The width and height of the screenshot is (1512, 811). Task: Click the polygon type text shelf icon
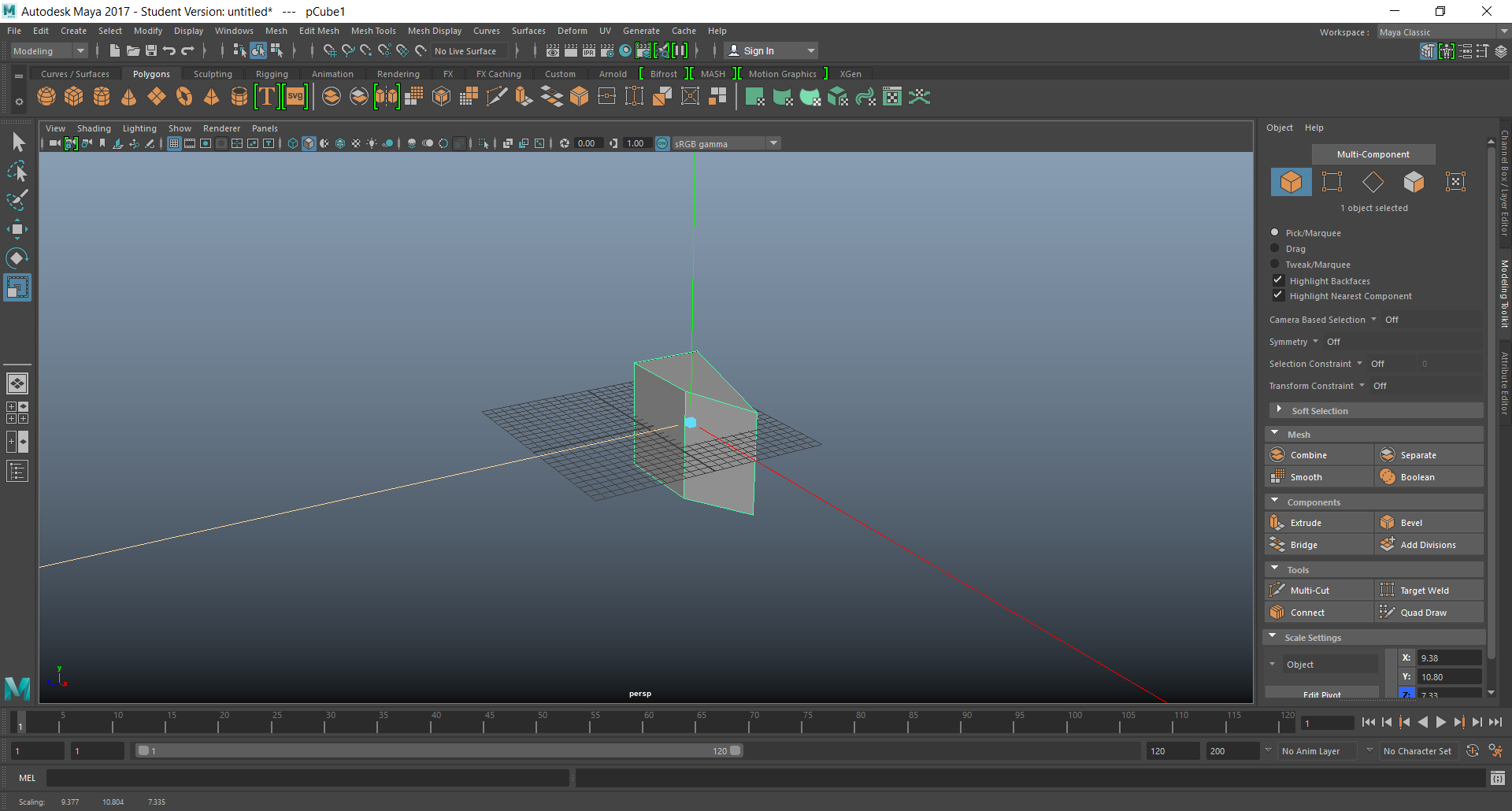pyautogui.click(x=267, y=97)
